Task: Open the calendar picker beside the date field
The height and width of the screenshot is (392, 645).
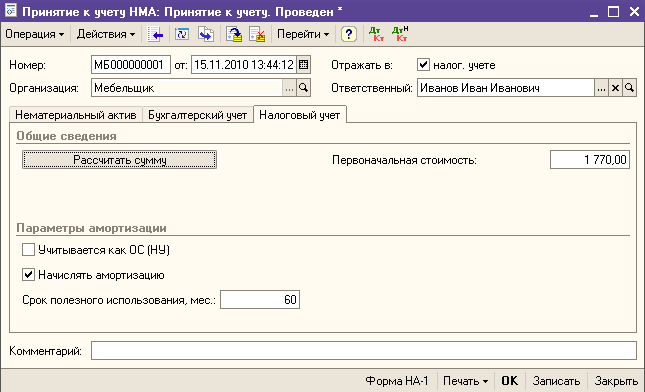Action: pyautogui.click(x=304, y=65)
